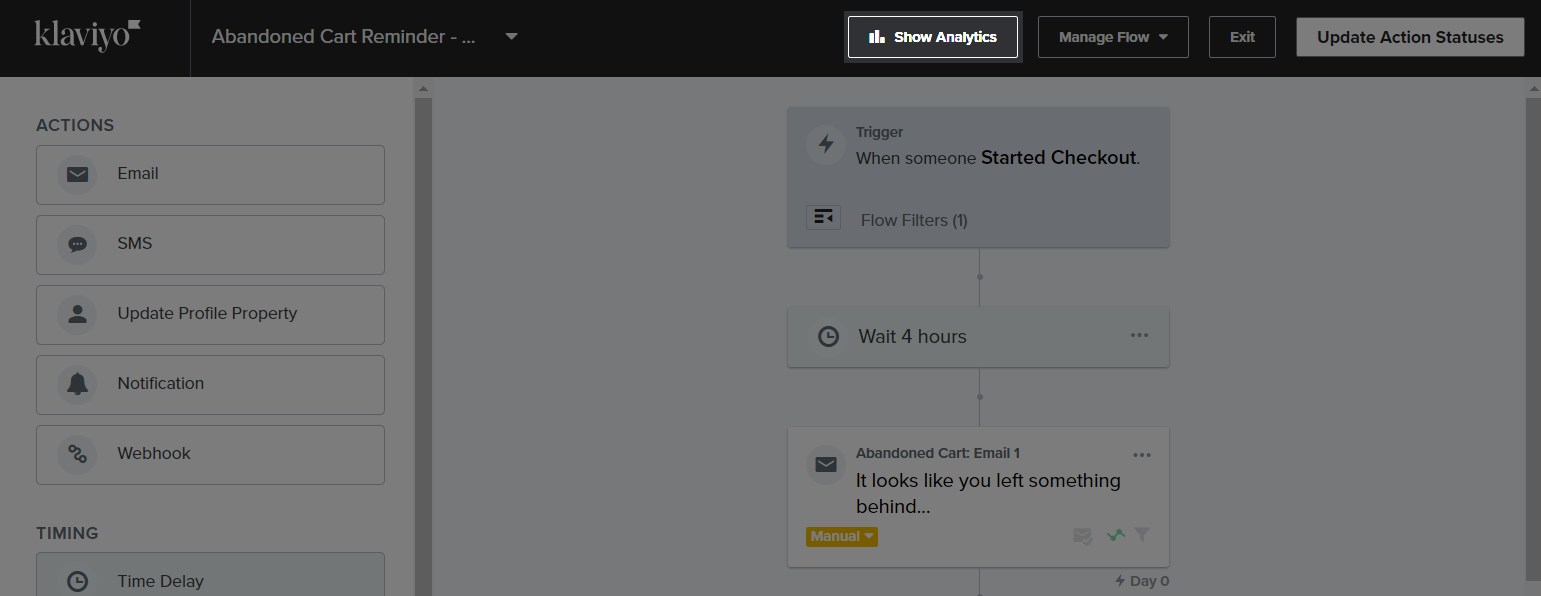This screenshot has height=596, width=1541.
Task: Click the flow filters list icon
Action: 824,217
